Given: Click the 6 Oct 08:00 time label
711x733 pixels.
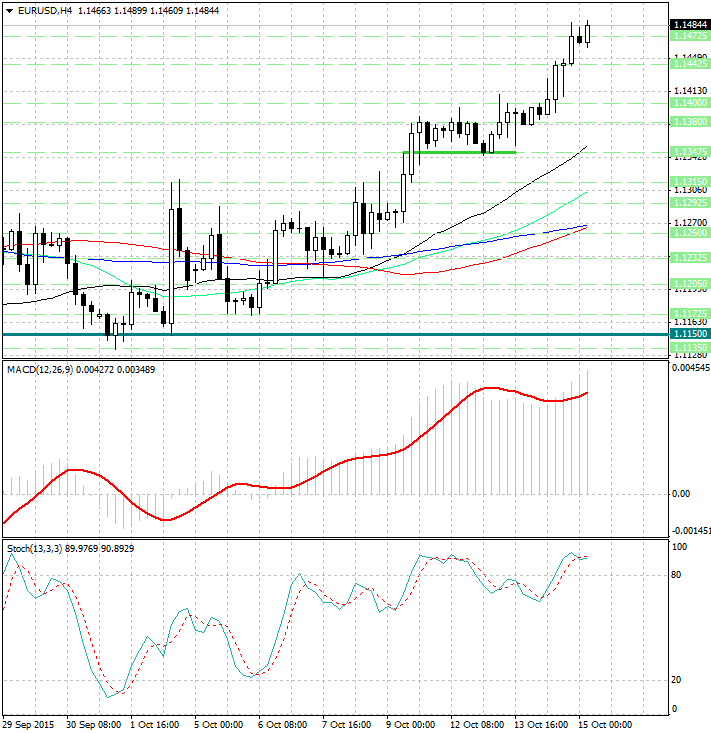Looking at the screenshot, I should pos(283,725).
